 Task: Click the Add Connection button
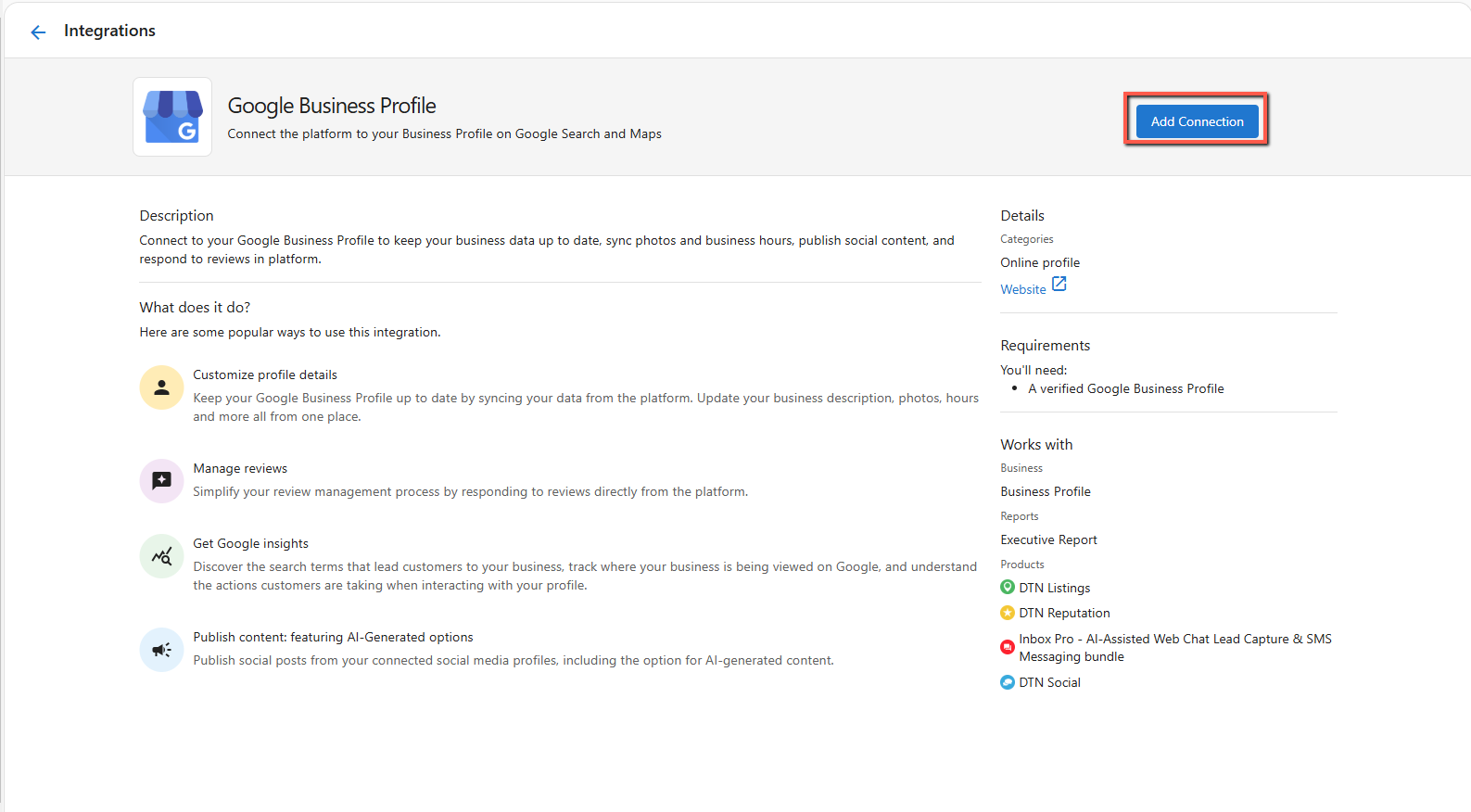coord(1197,121)
